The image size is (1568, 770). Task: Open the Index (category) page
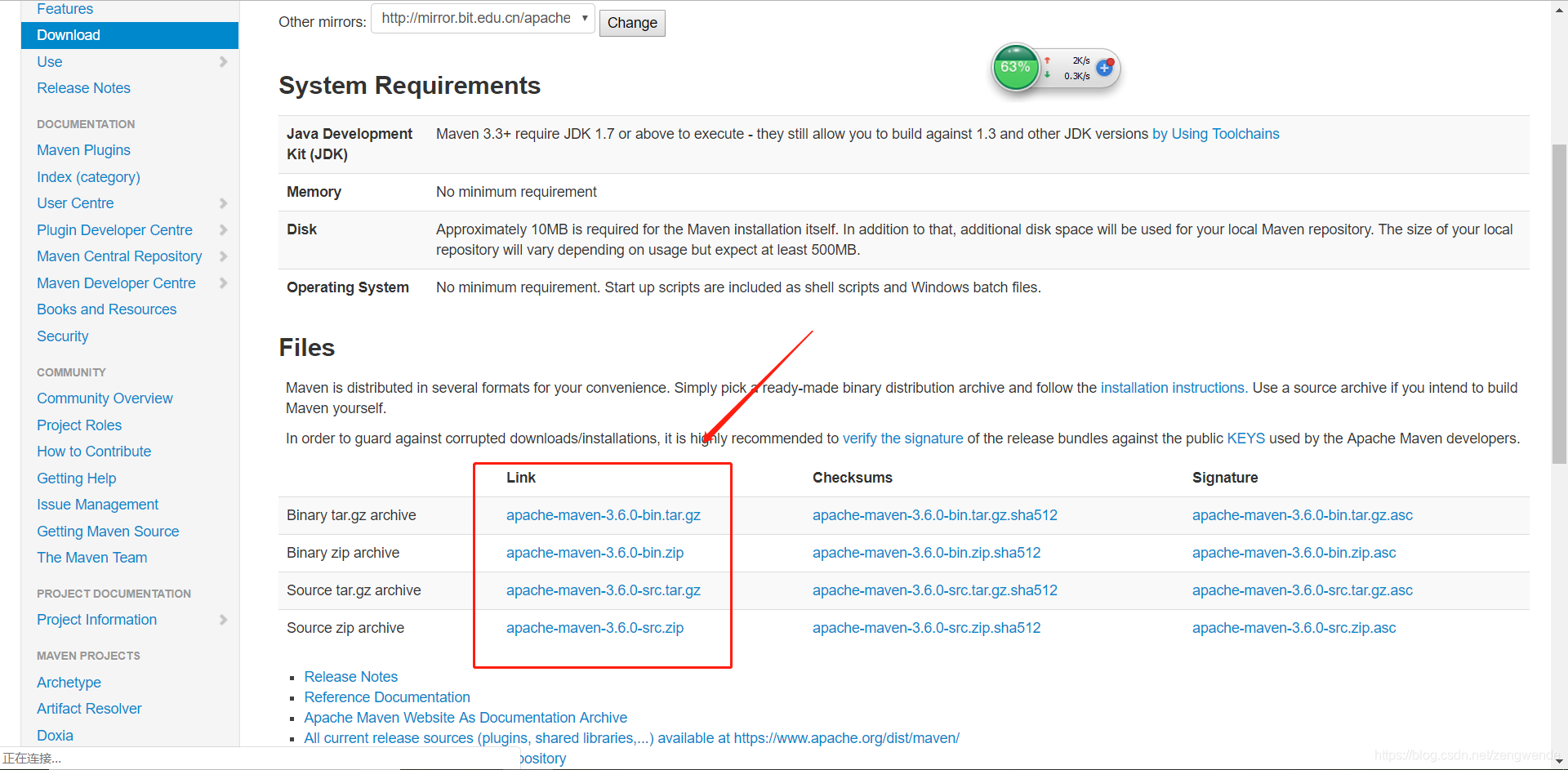click(x=88, y=177)
